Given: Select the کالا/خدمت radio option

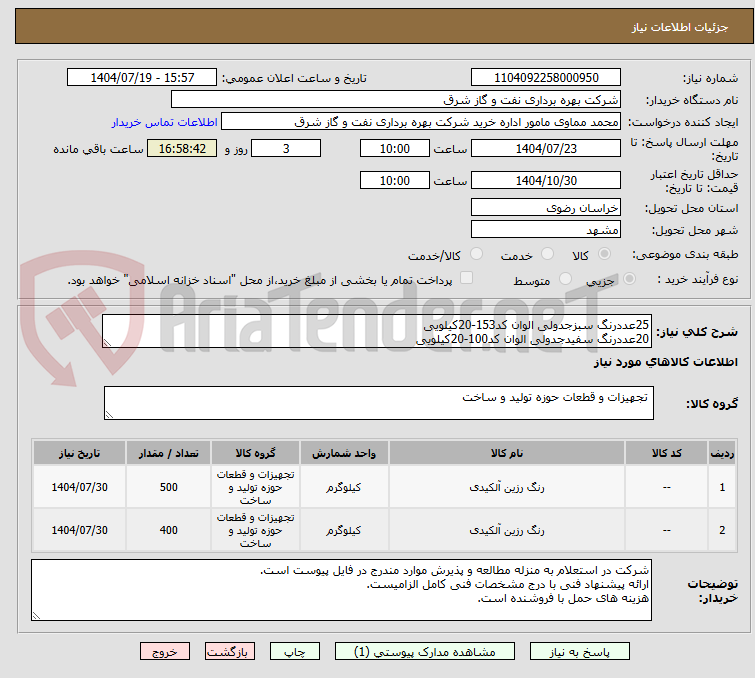Looking at the screenshot, I should (476, 254).
